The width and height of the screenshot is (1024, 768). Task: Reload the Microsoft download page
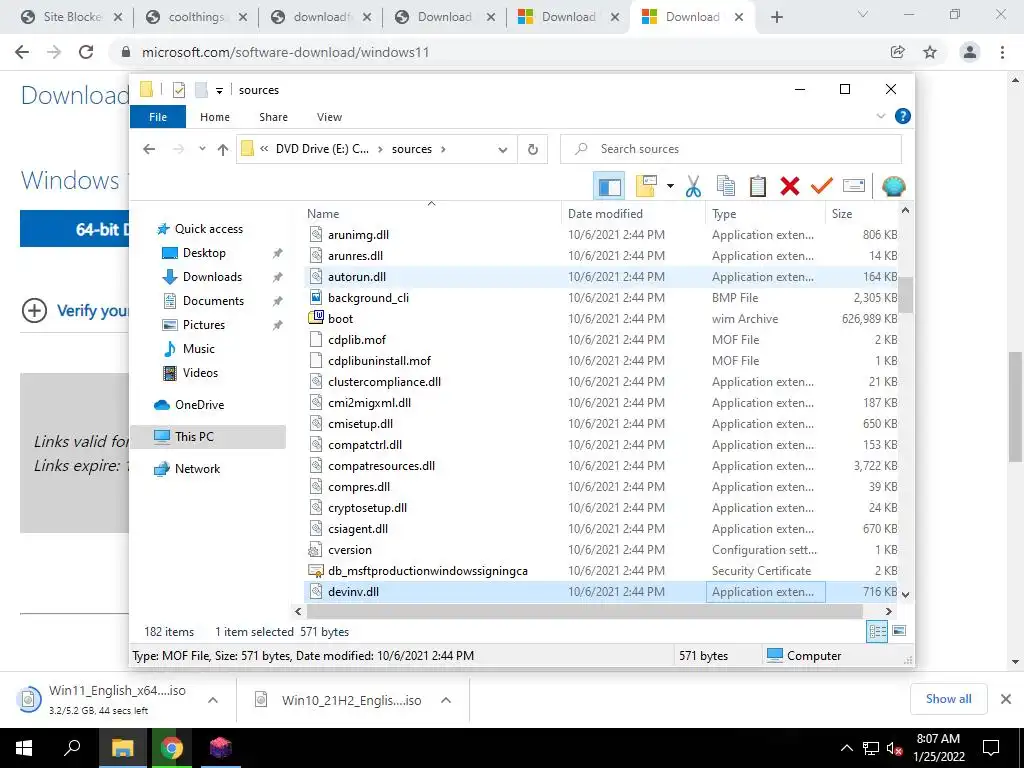click(x=86, y=52)
